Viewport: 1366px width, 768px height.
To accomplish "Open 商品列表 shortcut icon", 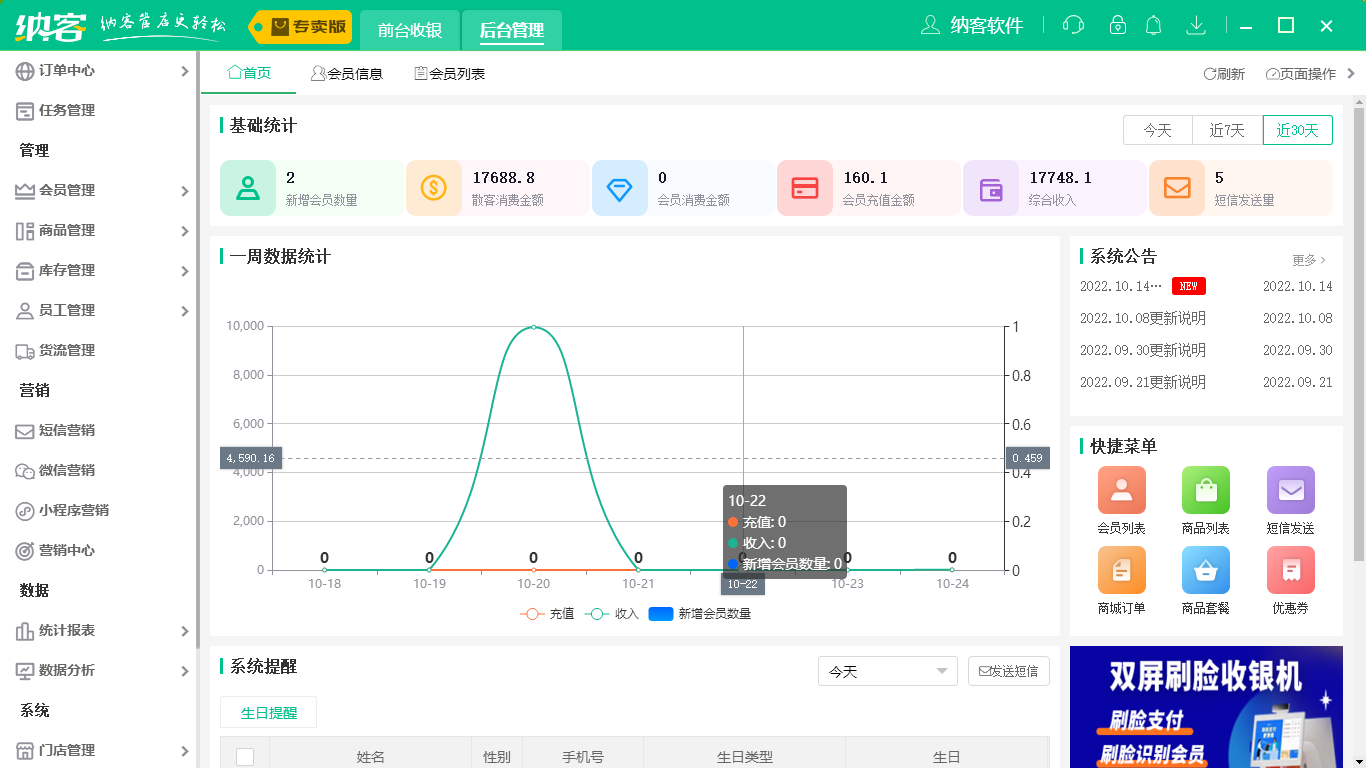I will [1205, 490].
